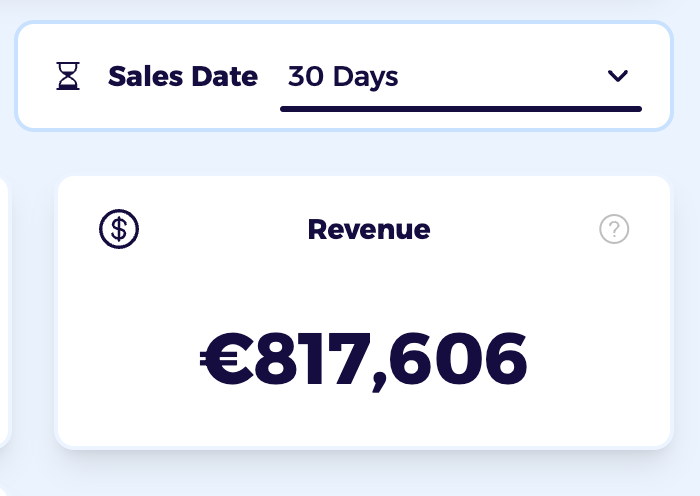The image size is (700, 496).
Task: Click the underline beneath 30 Days
Action: coord(460,108)
